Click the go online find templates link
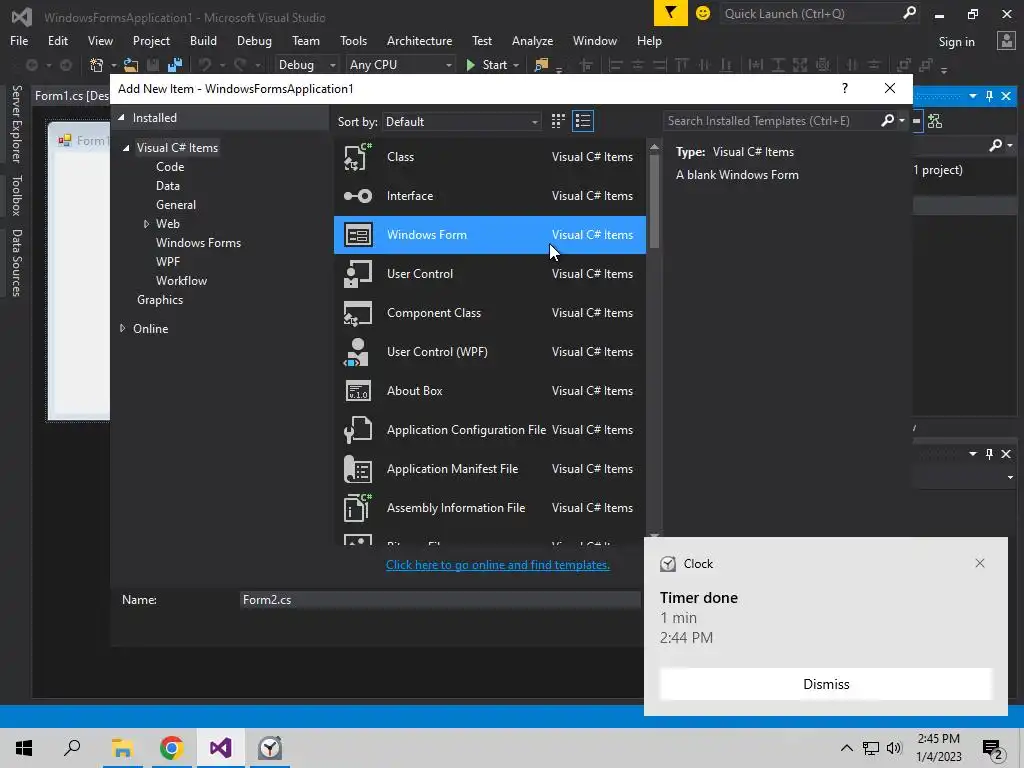This screenshot has width=1024, height=768. (498, 565)
